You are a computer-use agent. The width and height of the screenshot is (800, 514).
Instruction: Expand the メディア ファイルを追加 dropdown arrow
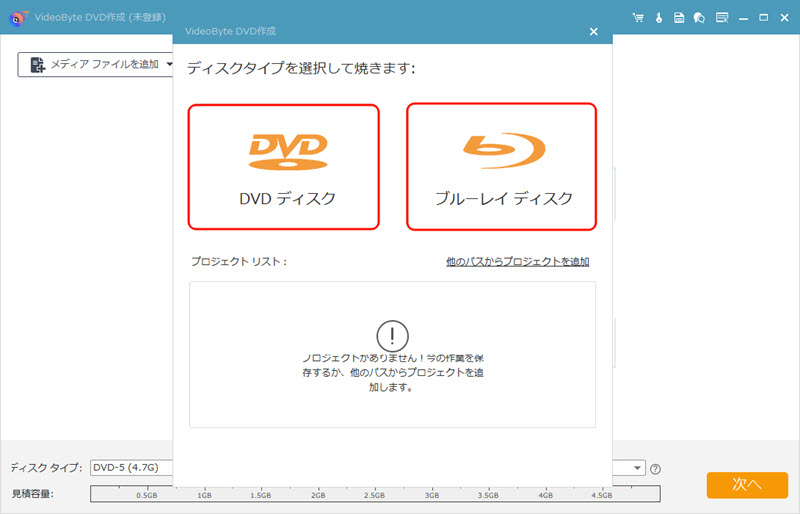pos(169,64)
